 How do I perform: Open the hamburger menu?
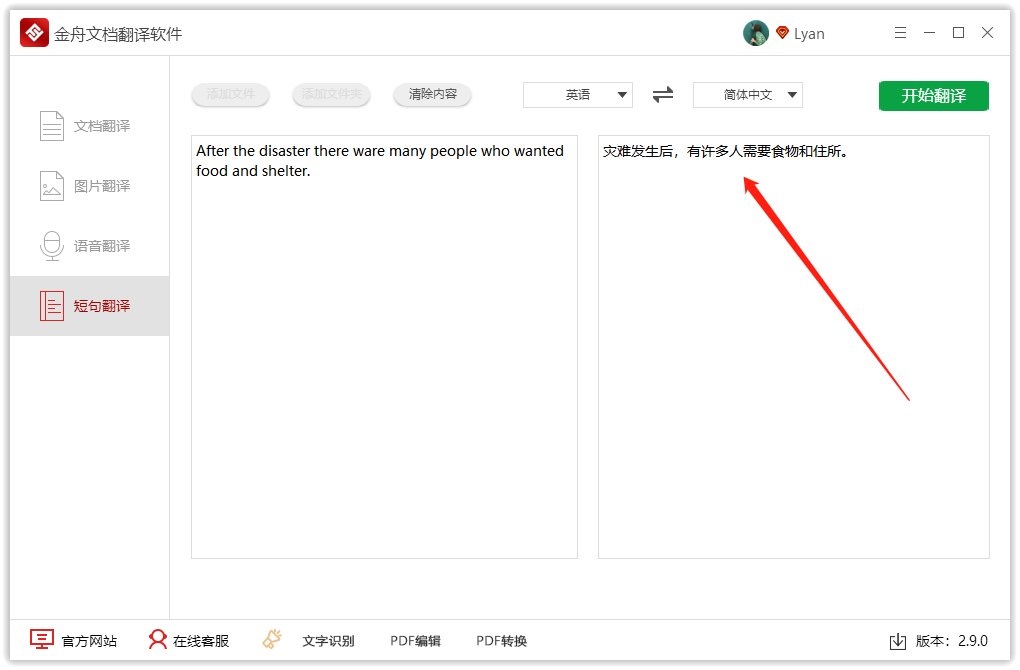click(899, 32)
